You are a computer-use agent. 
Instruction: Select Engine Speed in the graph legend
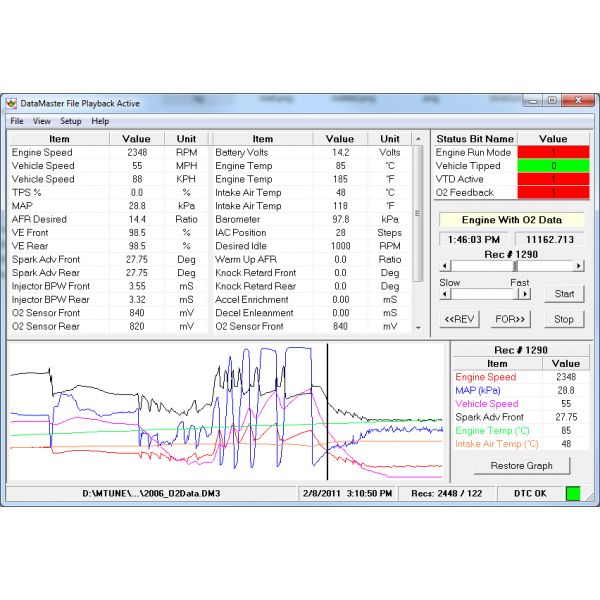[486, 377]
